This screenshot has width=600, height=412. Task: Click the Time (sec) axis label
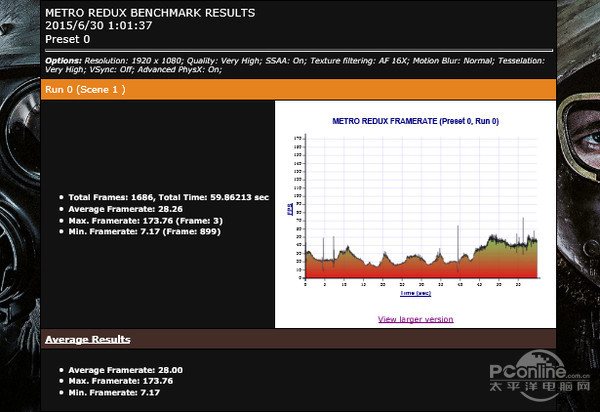(416, 293)
